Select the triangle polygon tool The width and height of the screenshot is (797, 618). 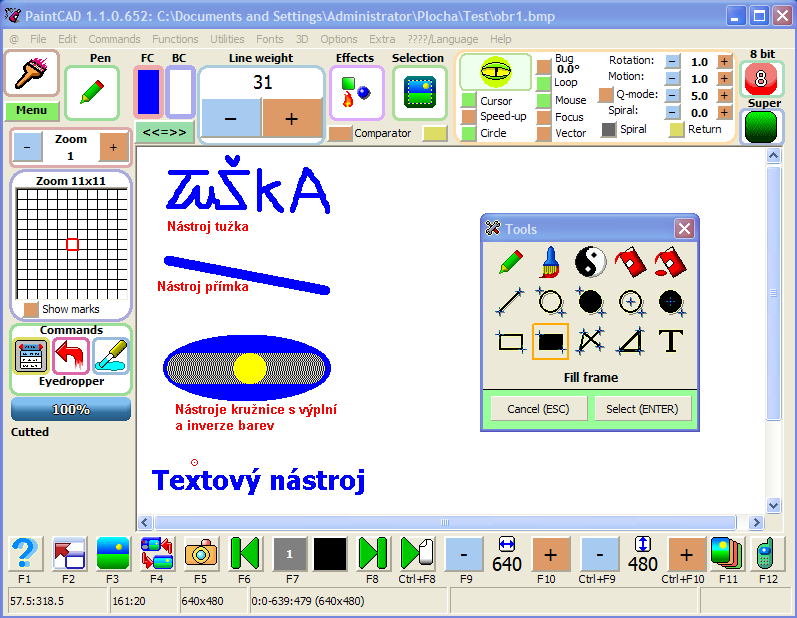[x=631, y=341]
